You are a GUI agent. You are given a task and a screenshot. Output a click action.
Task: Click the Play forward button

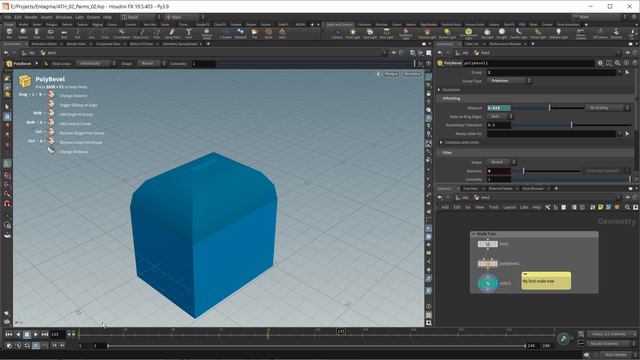tap(36, 334)
